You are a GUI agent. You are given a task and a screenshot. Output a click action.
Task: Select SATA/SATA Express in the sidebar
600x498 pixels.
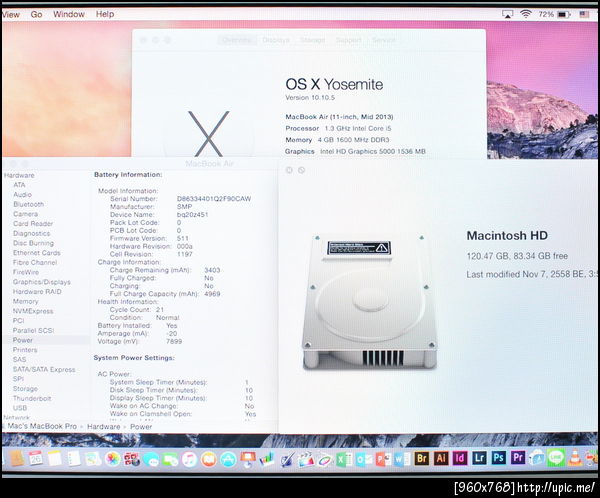(x=44, y=369)
